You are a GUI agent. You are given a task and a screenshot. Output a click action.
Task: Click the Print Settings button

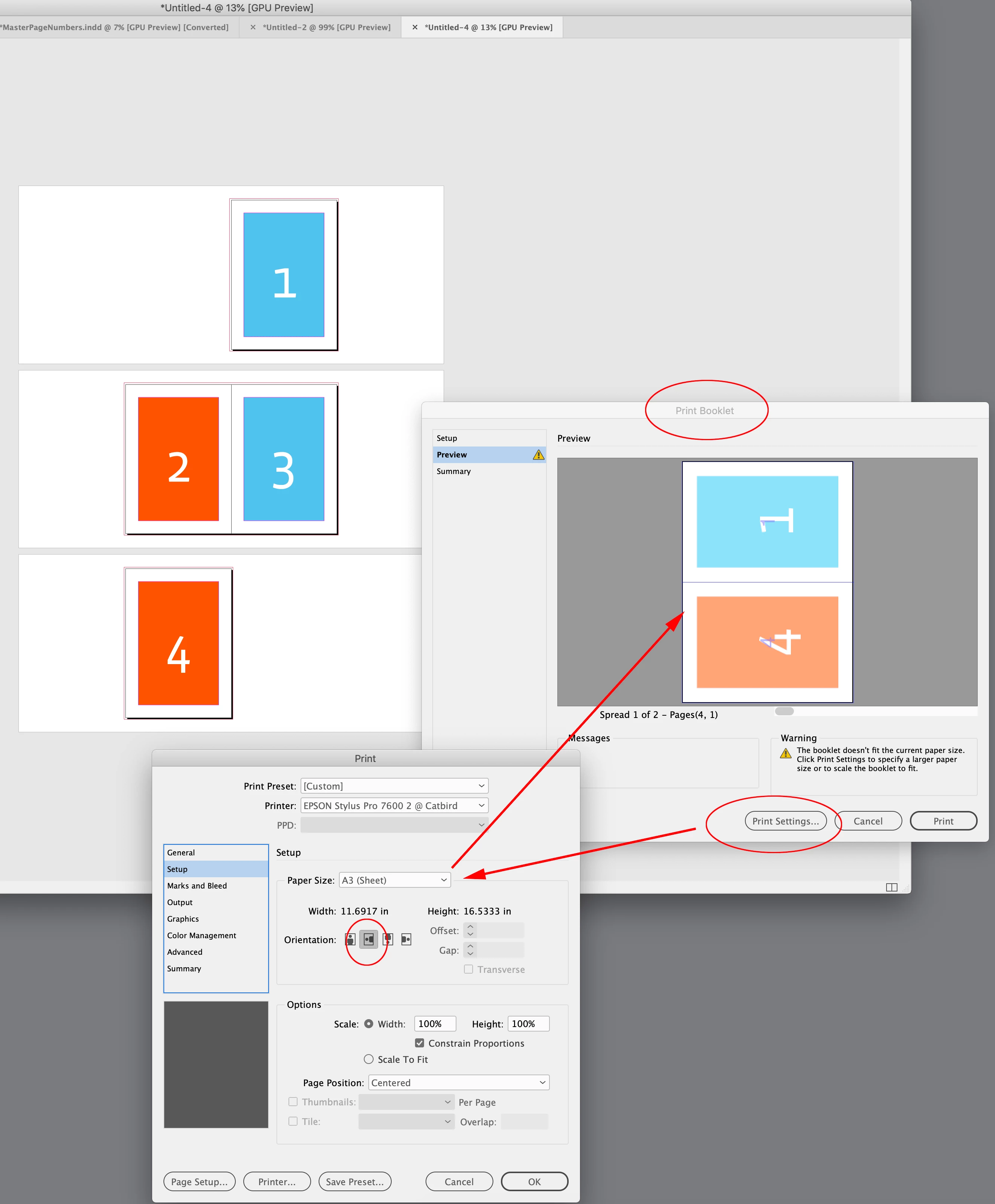(x=785, y=821)
